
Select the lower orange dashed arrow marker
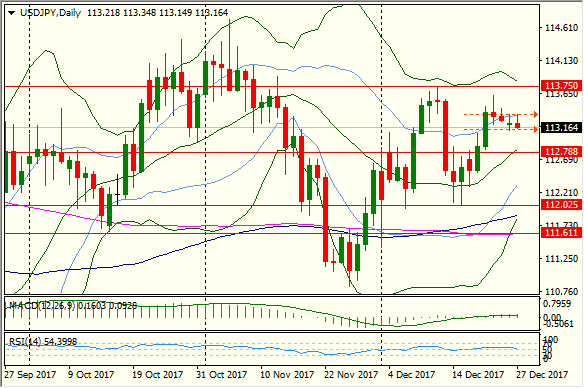pos(535,129)
